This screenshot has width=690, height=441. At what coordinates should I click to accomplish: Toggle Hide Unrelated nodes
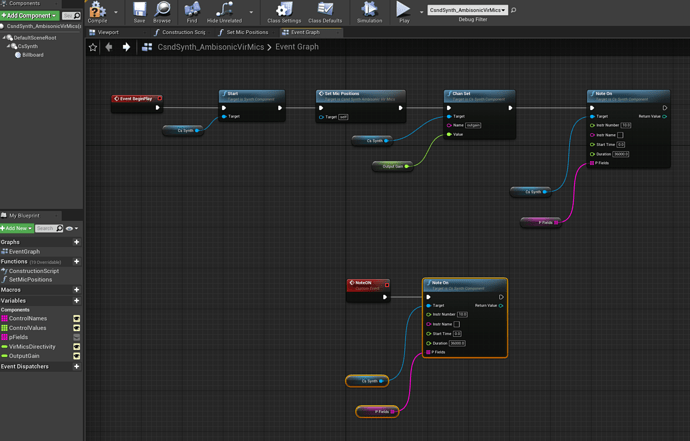click(224, 12)
